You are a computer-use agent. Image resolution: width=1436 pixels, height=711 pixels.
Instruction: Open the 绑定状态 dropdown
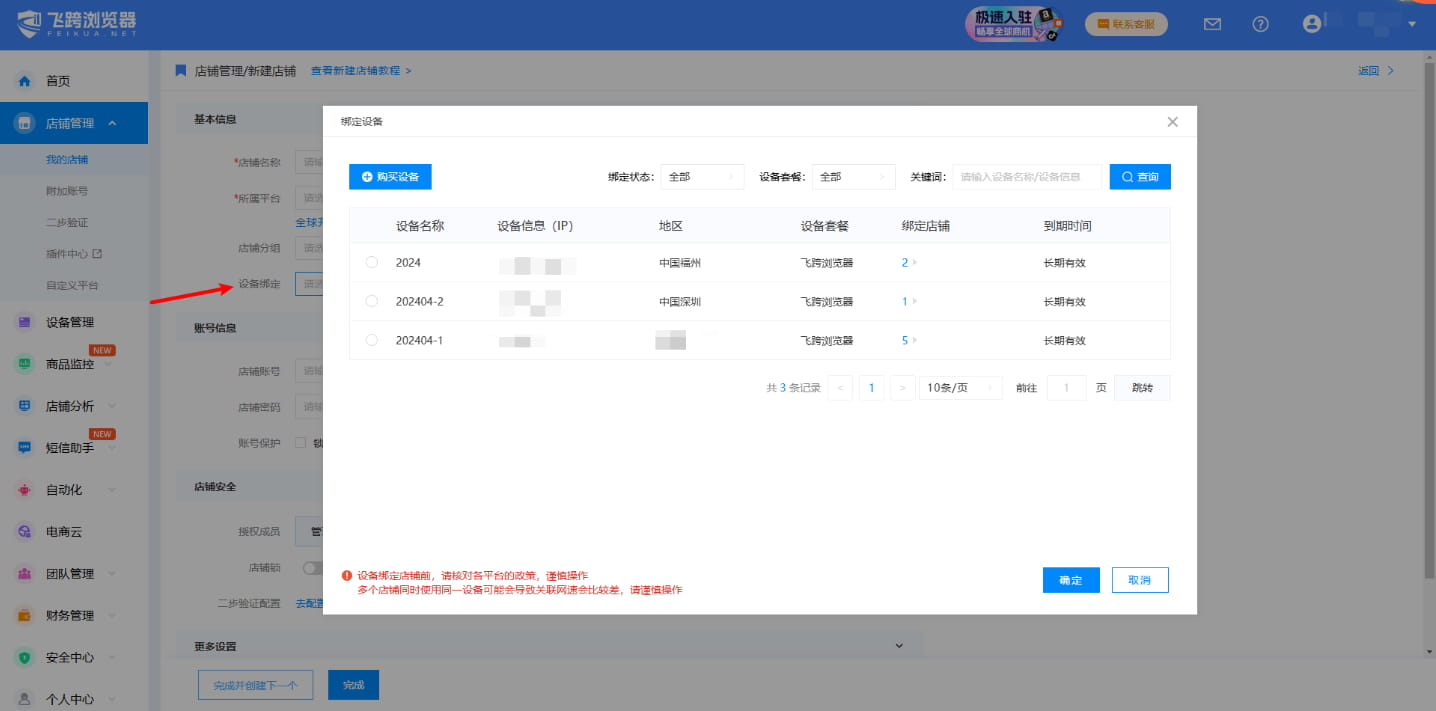coord(701,176)
